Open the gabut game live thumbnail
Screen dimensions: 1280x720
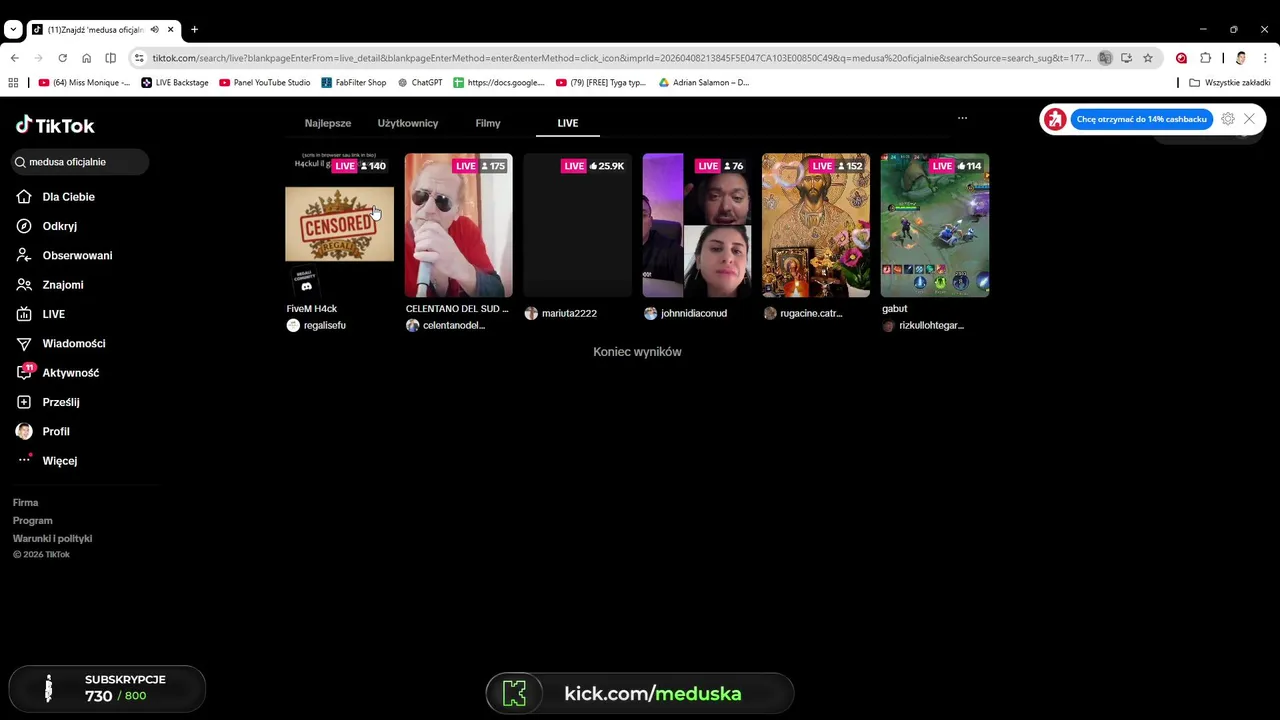click(935, 225)
